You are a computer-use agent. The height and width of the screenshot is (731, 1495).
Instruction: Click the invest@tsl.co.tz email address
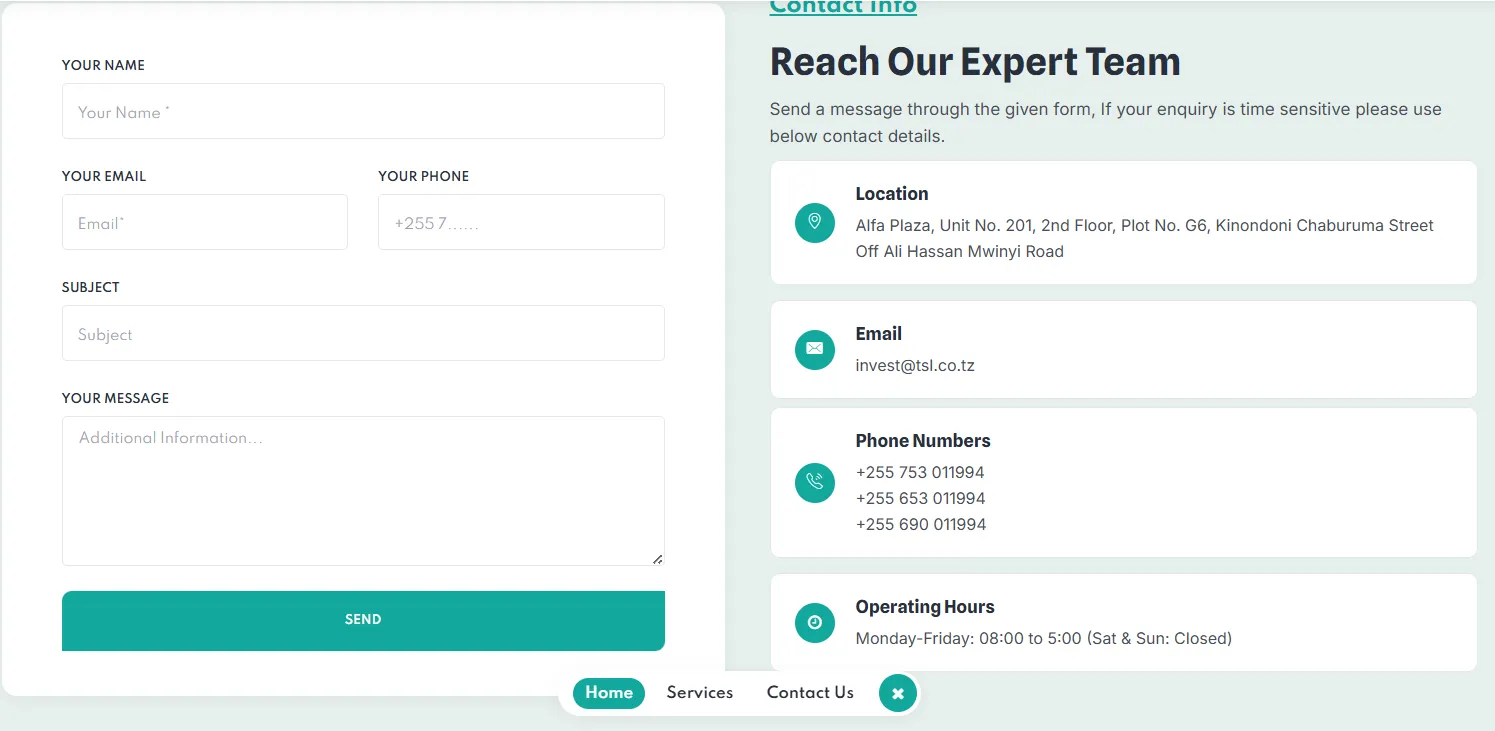tap(915, 366)
